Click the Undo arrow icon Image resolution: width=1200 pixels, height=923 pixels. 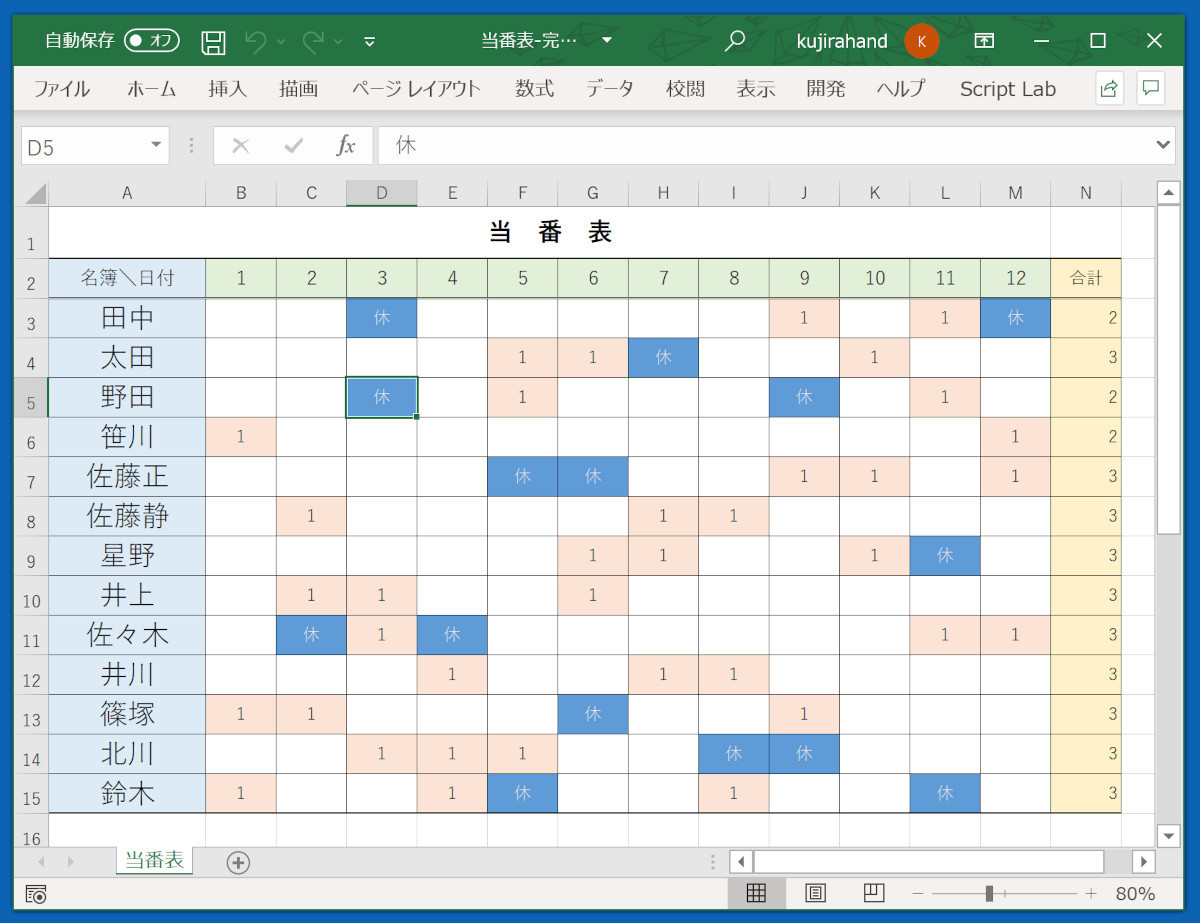[x=256, y=41]
